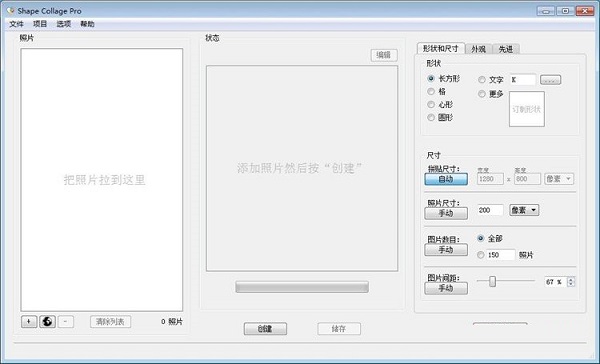Switch to the 先进 tab
Viewport: 600px width, 364px height.
point(506,49)
